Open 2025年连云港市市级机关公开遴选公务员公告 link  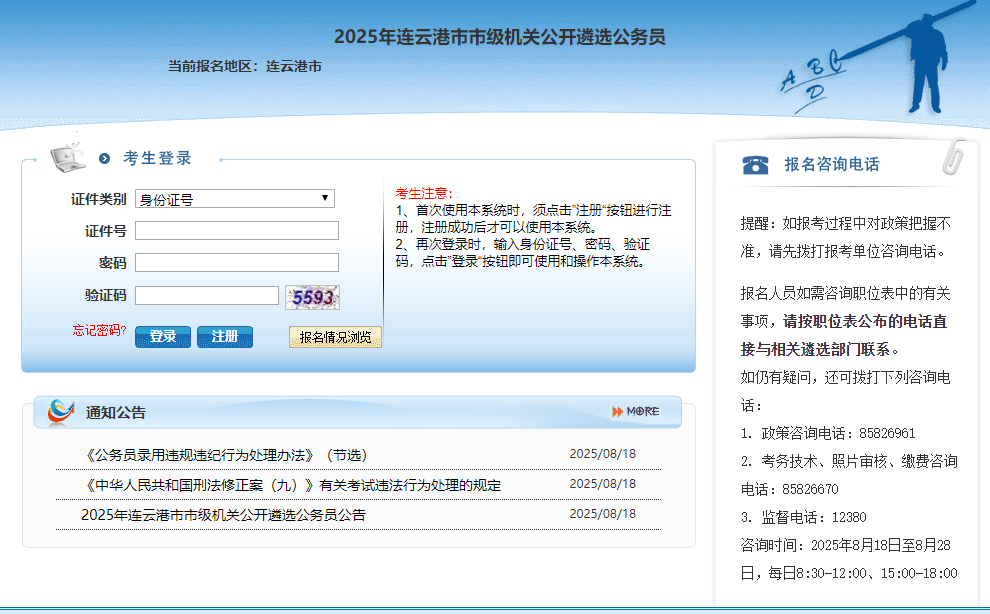pos(223,515)
